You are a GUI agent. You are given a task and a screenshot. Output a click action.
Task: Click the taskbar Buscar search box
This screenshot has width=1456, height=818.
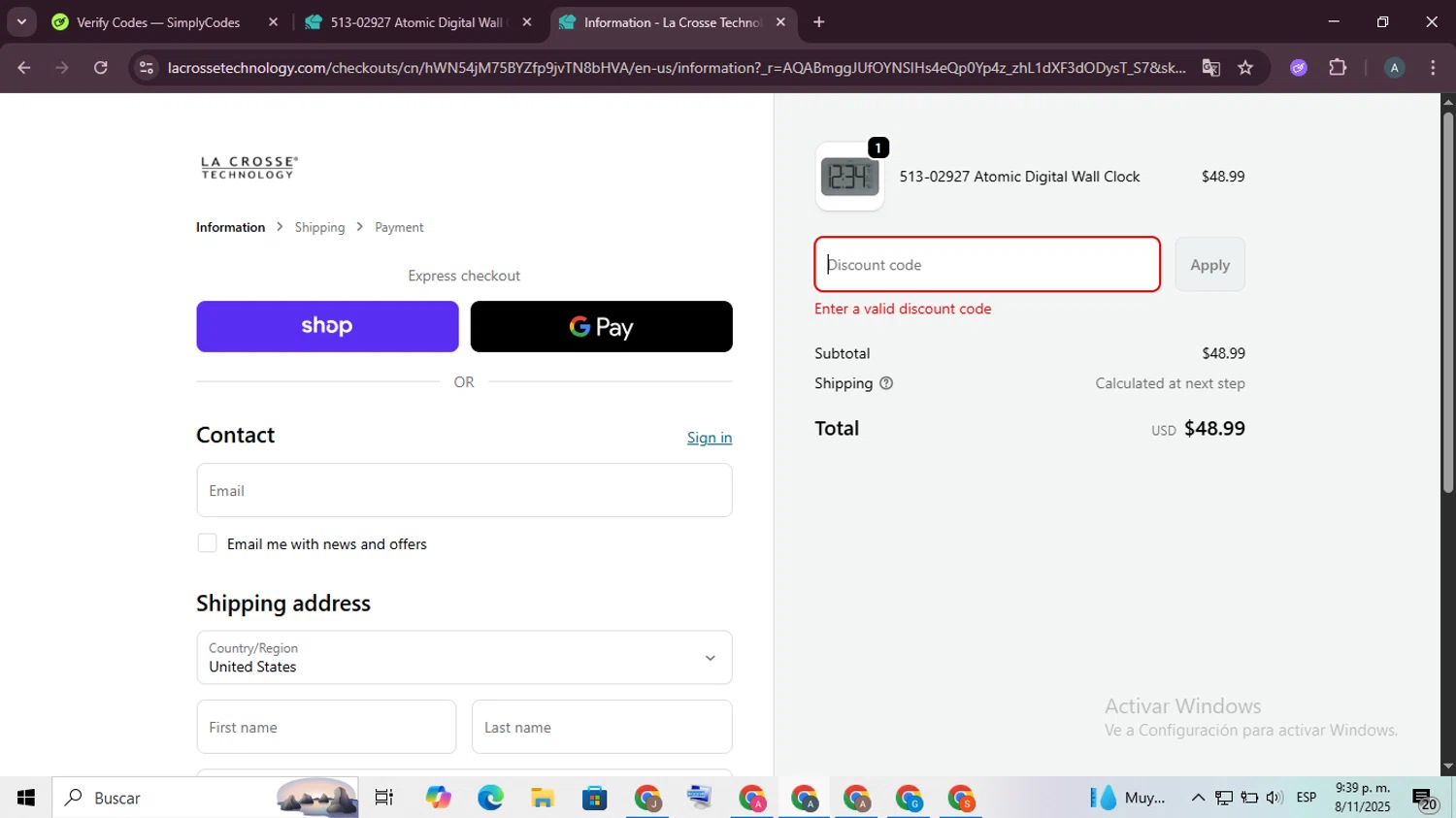[205, 798]
